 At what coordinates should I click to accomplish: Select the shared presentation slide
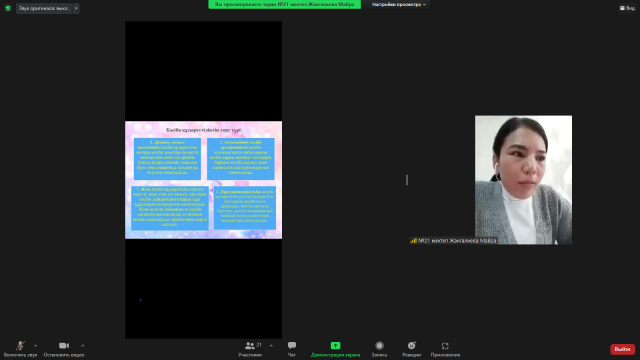pyautogui.click(x=203, y=180)
